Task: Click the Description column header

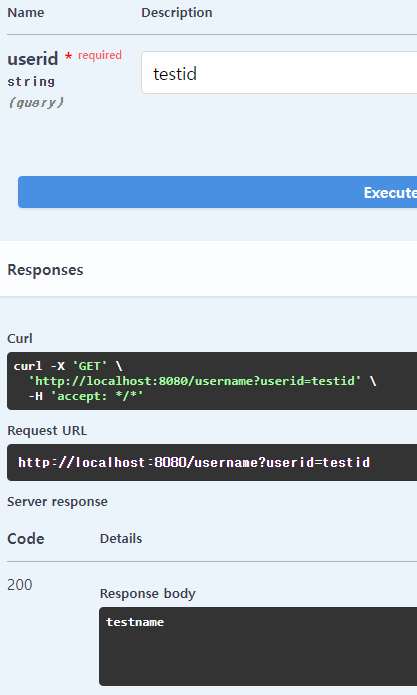Action: tap(176, 12)
